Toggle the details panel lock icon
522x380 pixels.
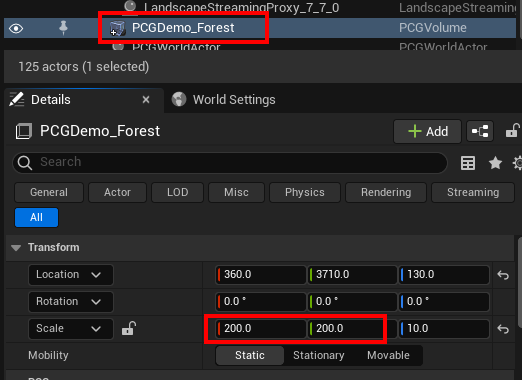[x=512, y=131]
